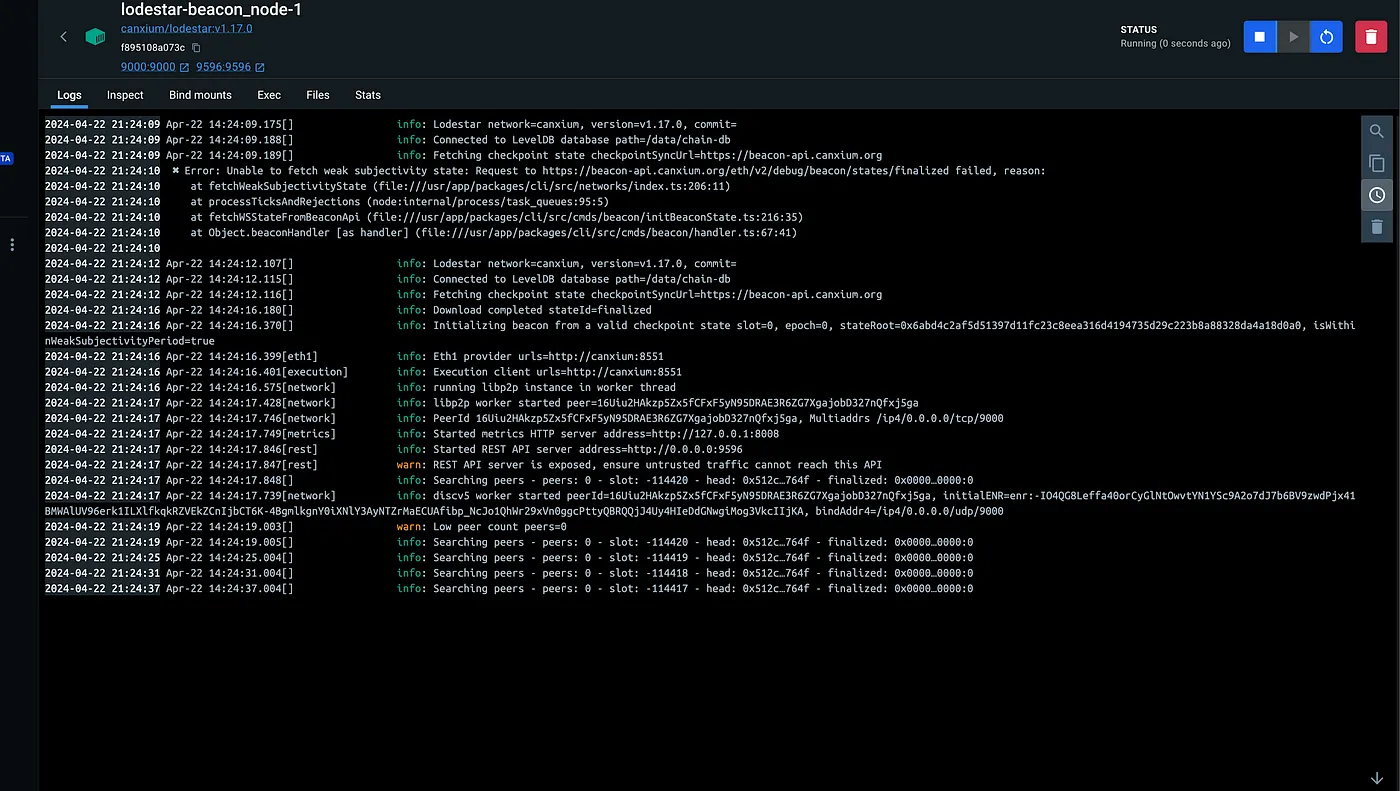Image resolution: width=1400 pixels, height=791 pixels.
Task: Copy logs to clipboard
Action: point(1377,163)
